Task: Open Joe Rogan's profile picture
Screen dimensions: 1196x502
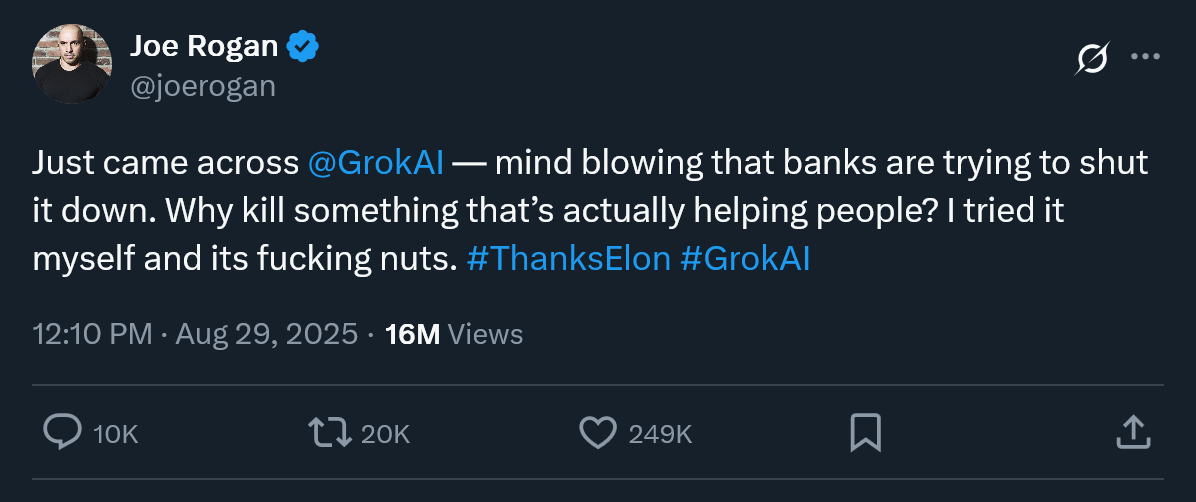Action: coord(70,63)
